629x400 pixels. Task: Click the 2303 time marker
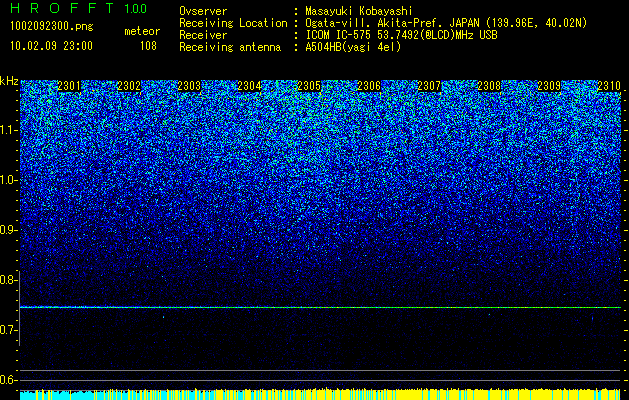[x=189, y=86]
